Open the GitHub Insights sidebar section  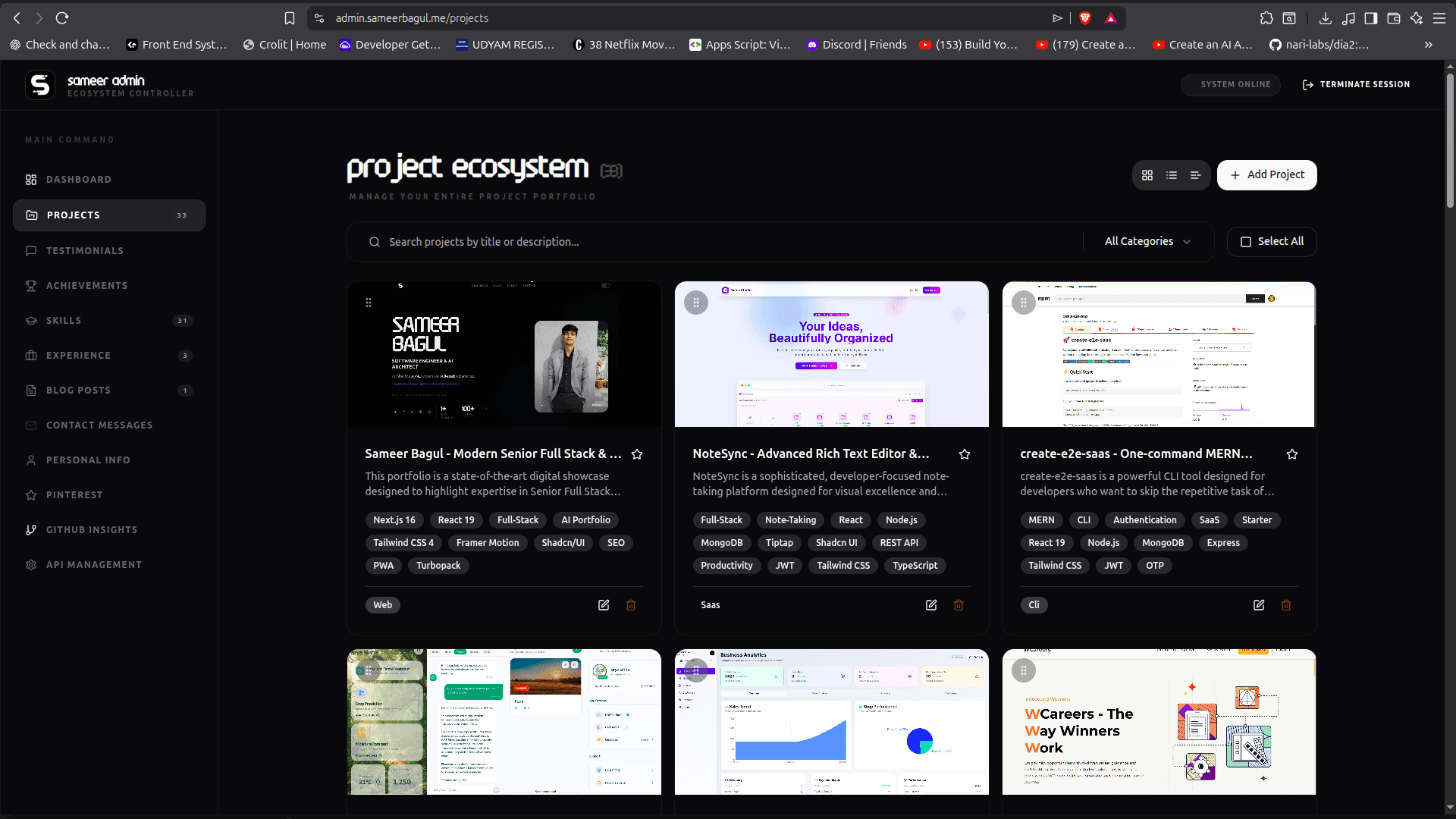click(x=91, y=529)
